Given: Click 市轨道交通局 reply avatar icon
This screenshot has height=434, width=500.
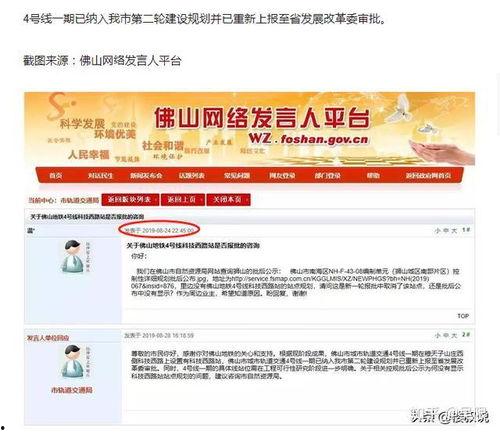Looking at the screenshot, I should pyautogui.click(x=72, y=362).
